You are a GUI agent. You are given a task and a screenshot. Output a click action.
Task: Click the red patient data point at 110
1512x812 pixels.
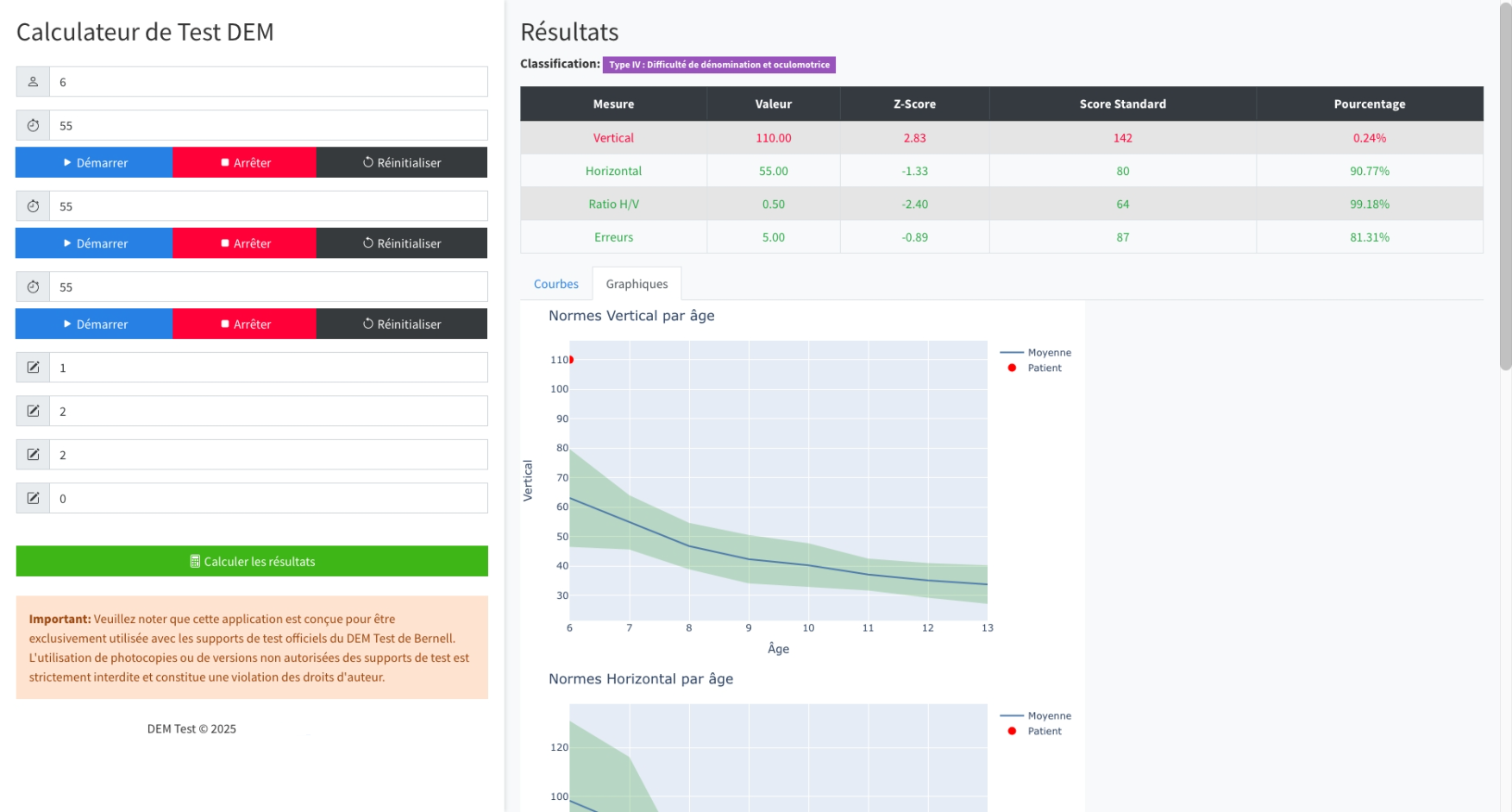pyautogui.click(x=570, y=360)
